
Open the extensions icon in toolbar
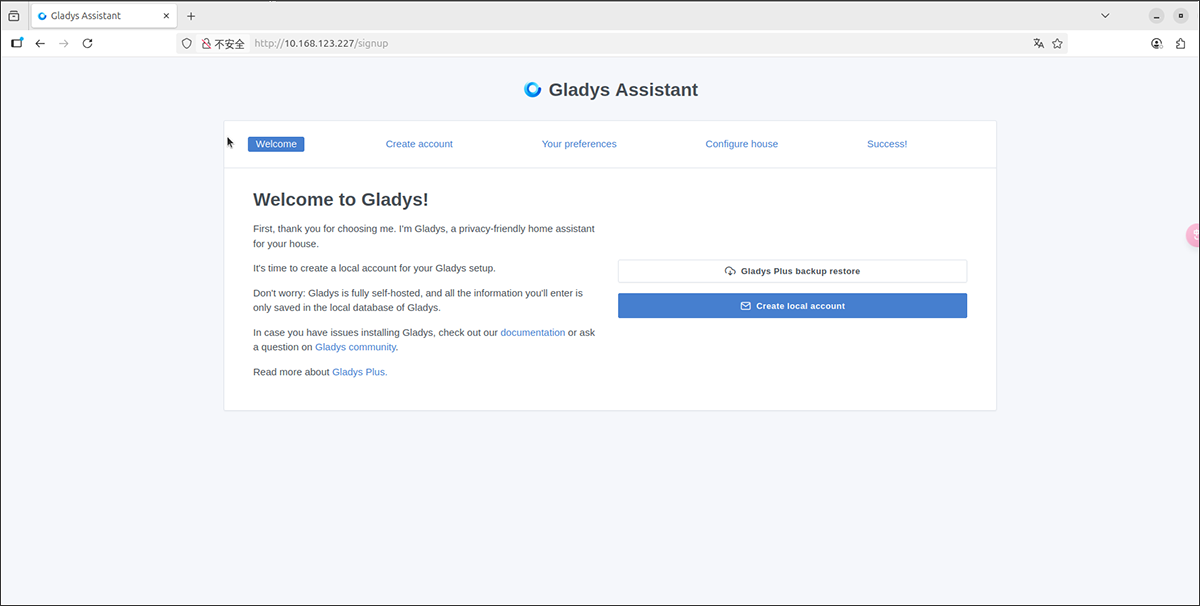[1181, 44]
